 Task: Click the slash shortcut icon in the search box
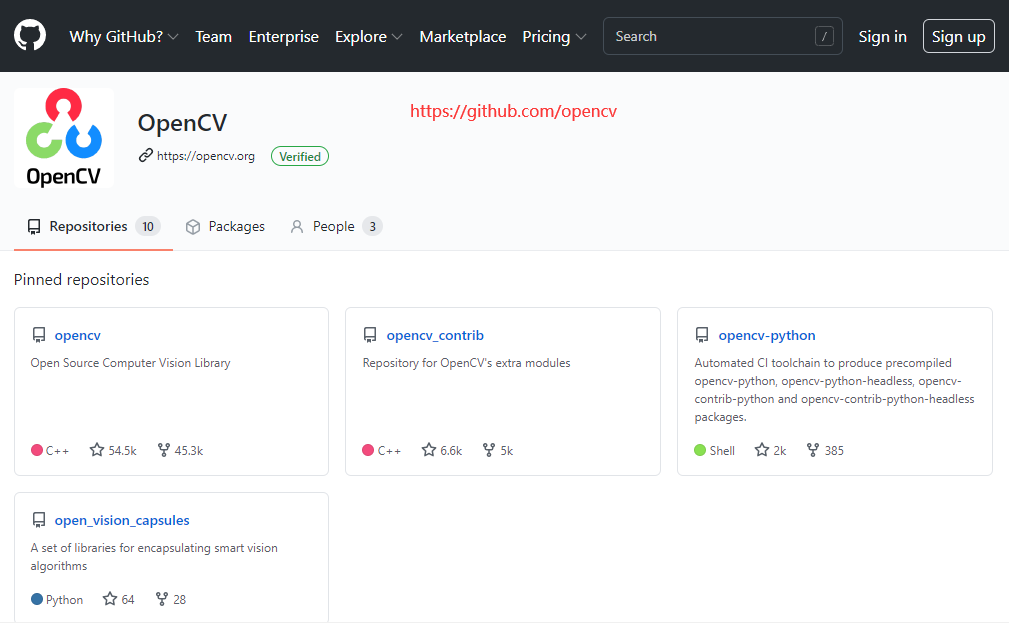[x=824, y=36]
